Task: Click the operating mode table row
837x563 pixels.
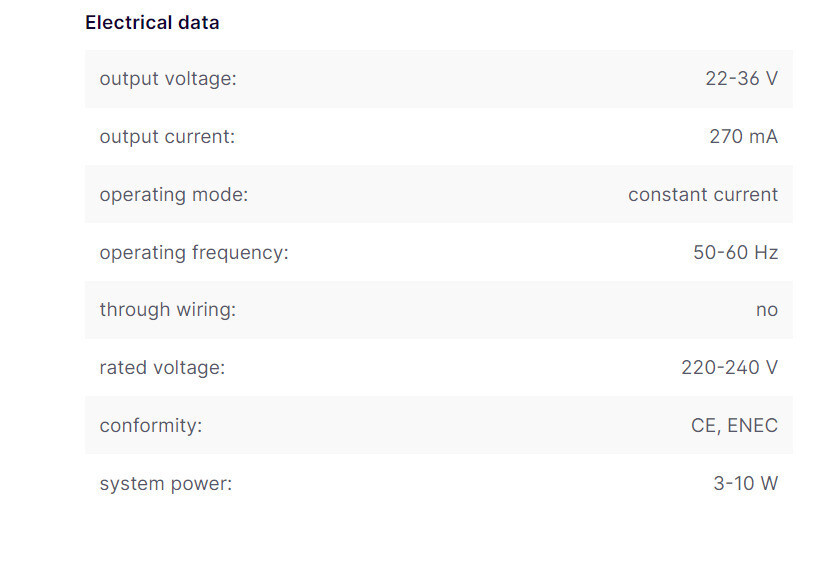Action: click(x=439, y=194)
